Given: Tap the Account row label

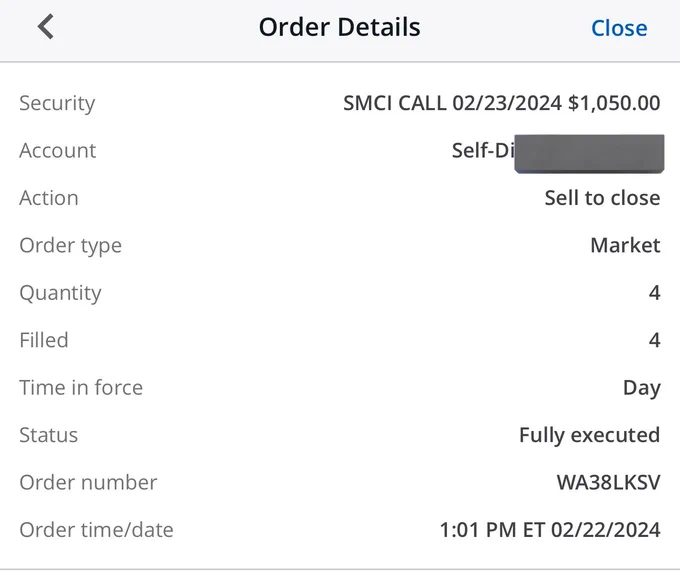Looking at the screenshot, I should pyautogui.click(x=58, y=151).
